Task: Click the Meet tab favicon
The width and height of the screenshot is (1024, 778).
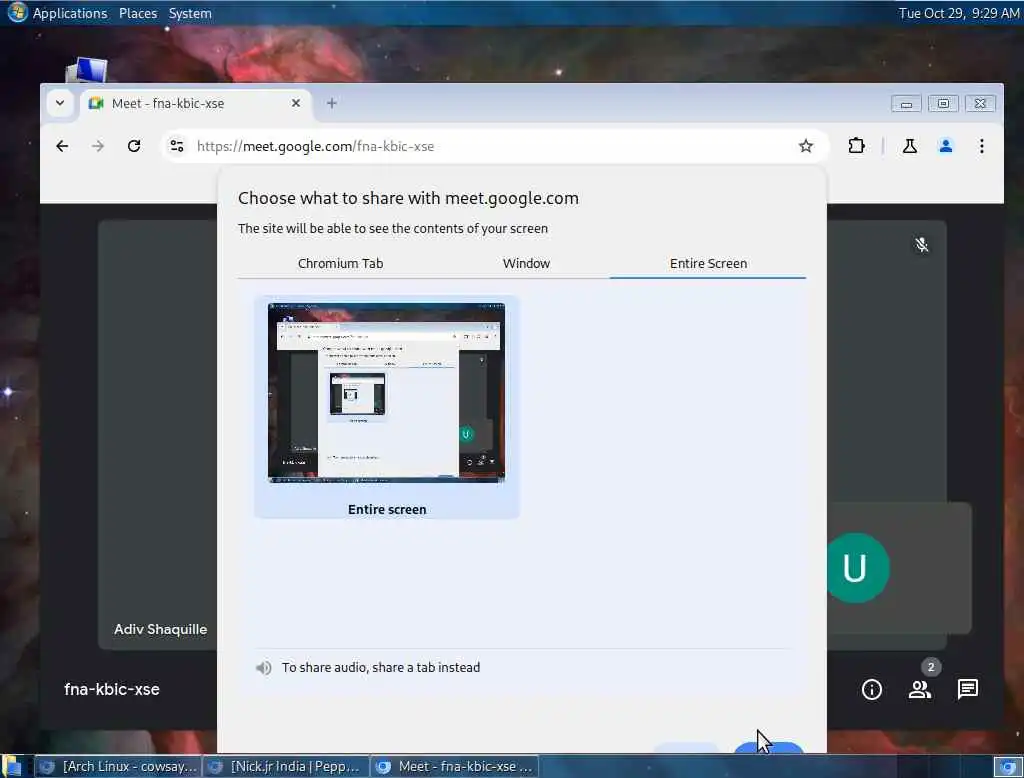Action: coord(96,103)
